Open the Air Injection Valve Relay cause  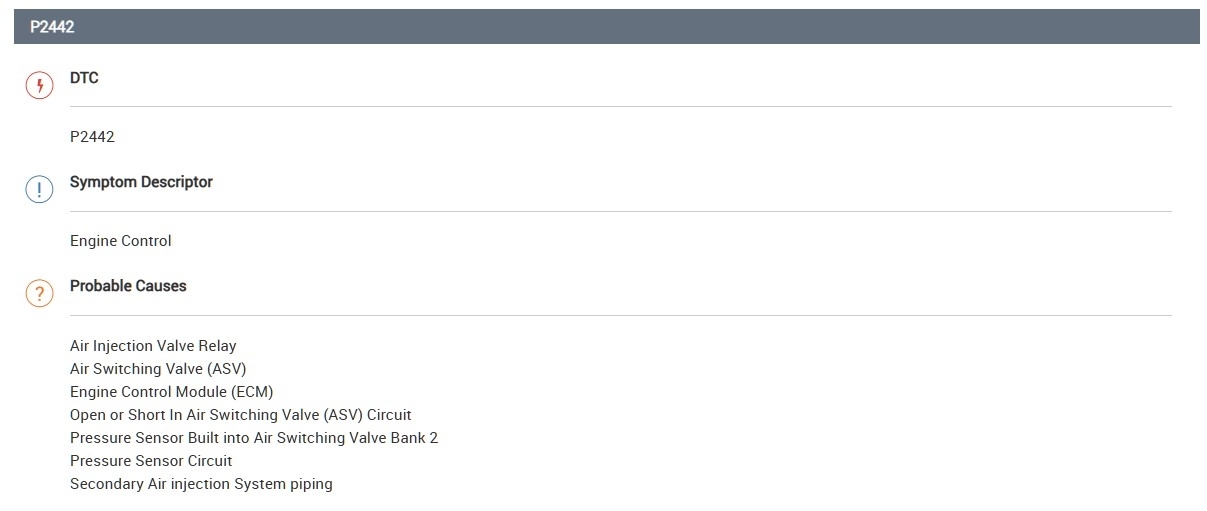click(x=153, y=346)
